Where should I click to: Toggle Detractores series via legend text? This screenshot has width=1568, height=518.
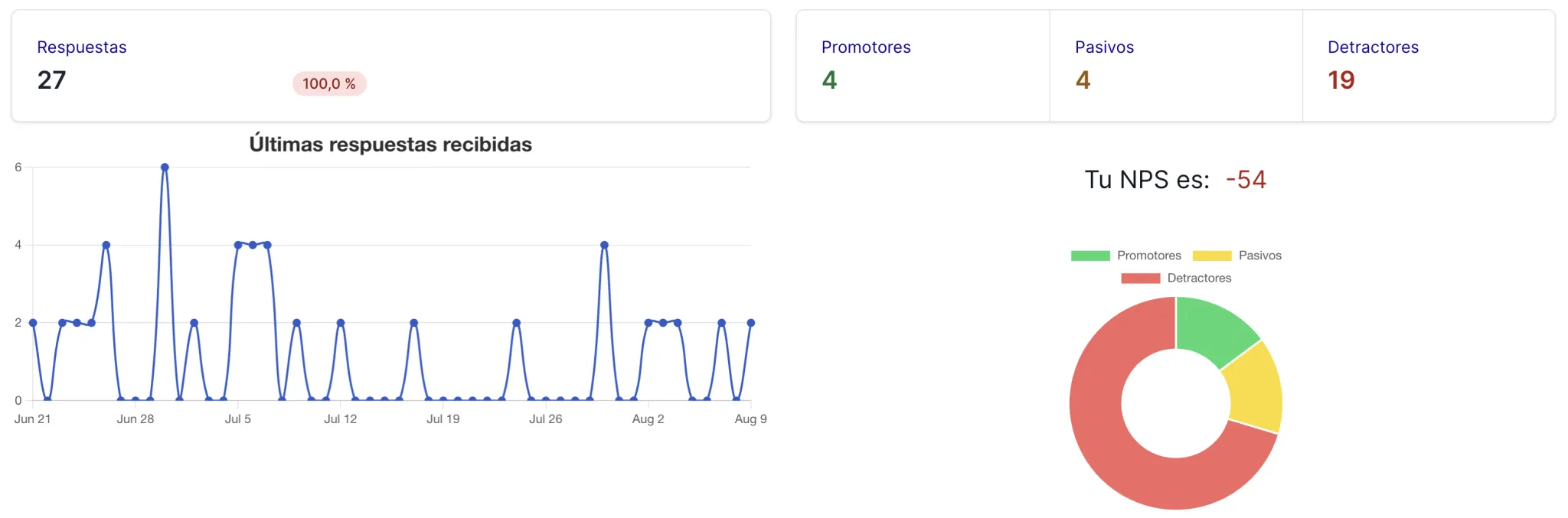point(1199,279)
